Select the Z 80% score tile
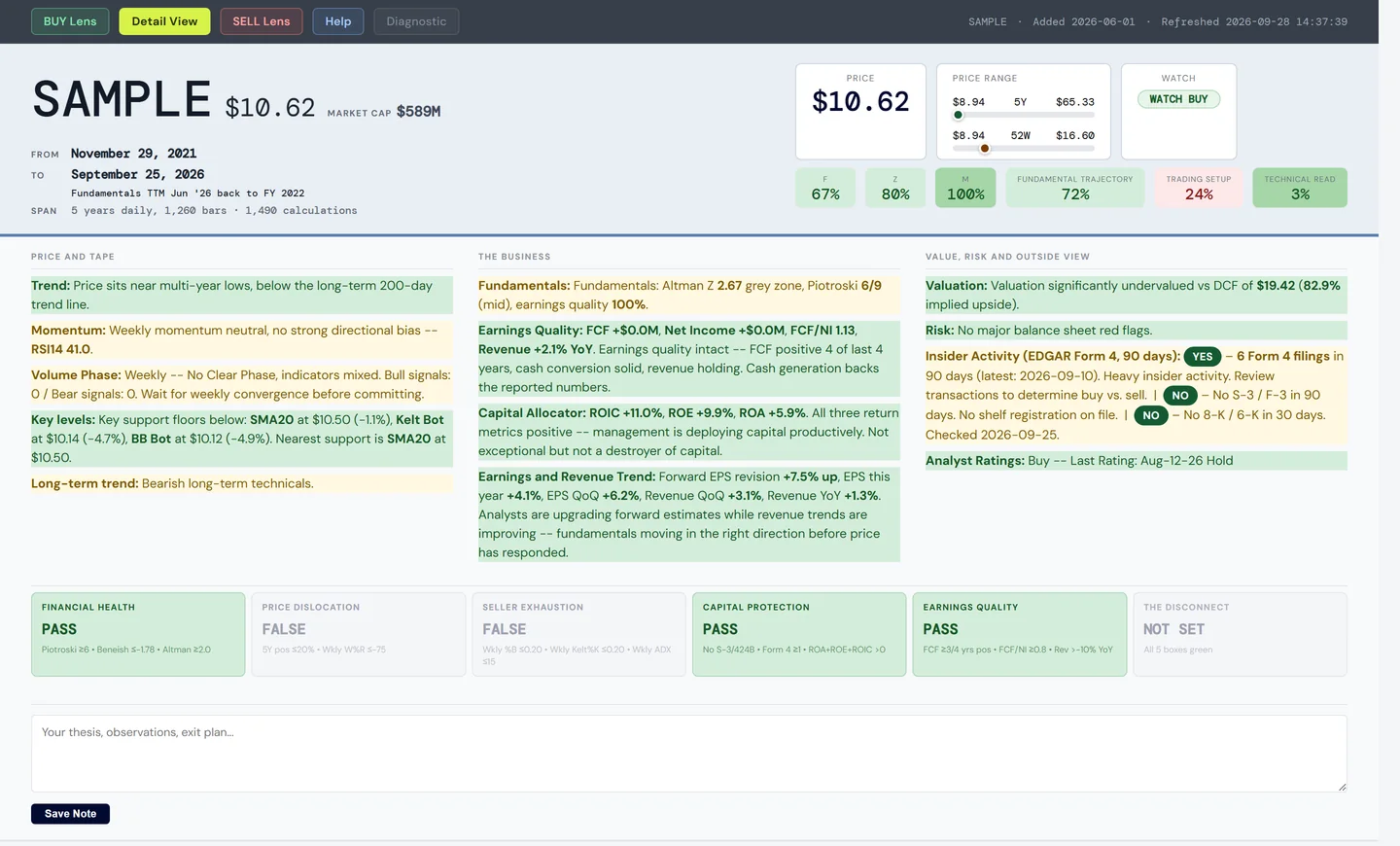The height and width of the screenshot is (846, 1400). [895, 188]
